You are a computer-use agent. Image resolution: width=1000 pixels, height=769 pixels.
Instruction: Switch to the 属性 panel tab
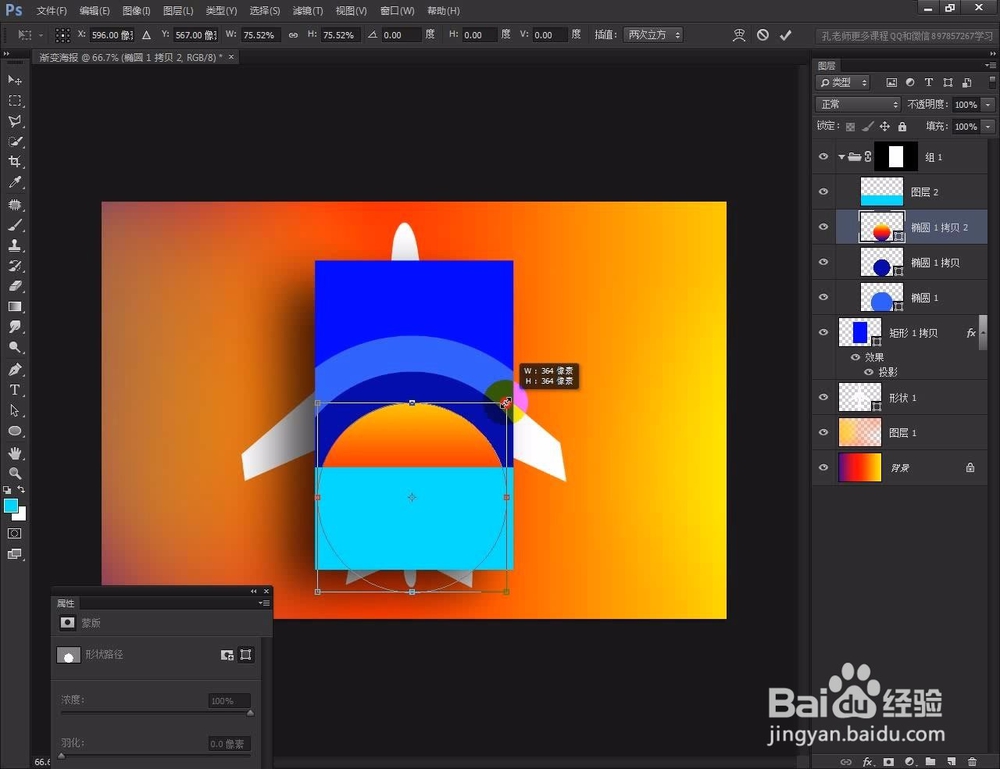click(66, 603)
